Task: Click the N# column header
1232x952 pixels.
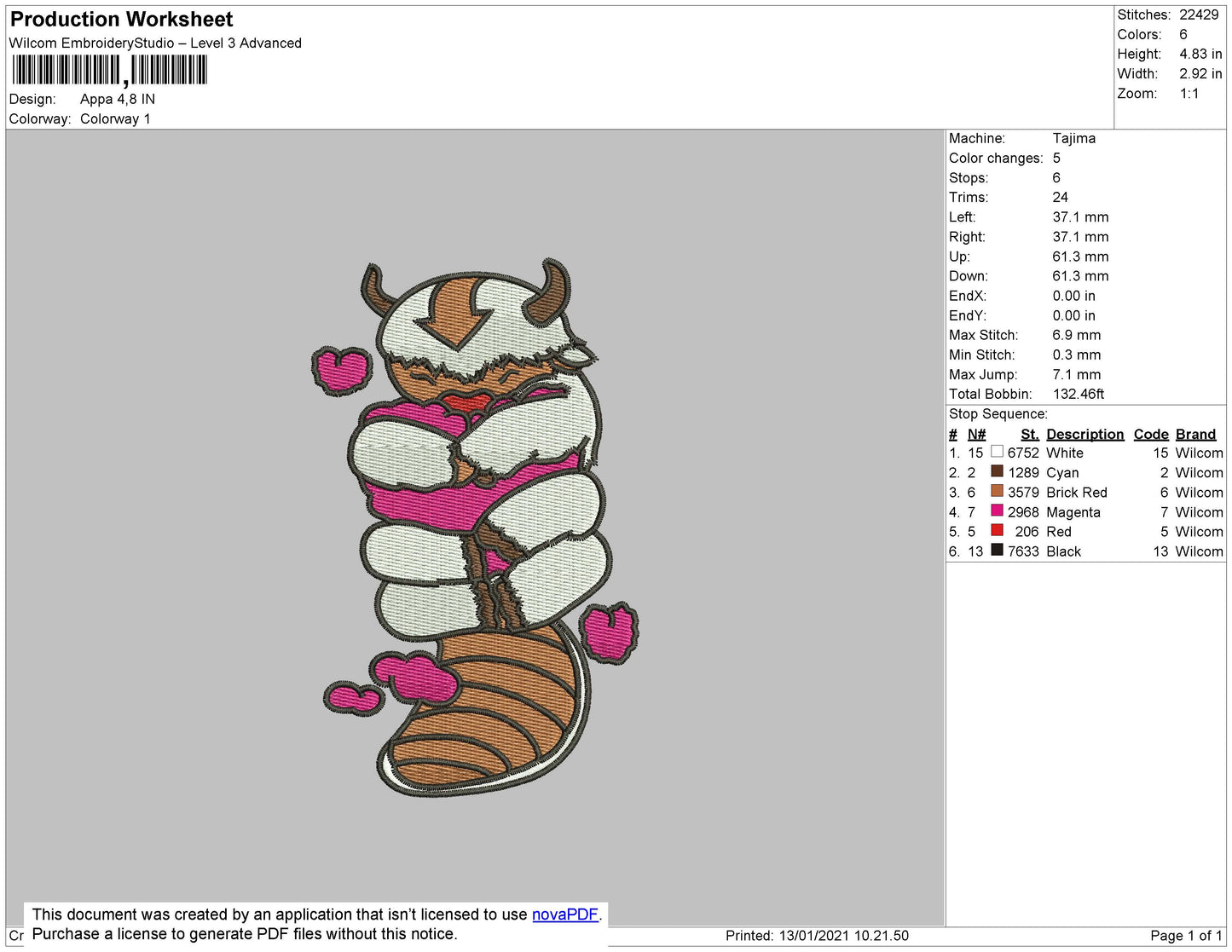Action: (976, 435)
